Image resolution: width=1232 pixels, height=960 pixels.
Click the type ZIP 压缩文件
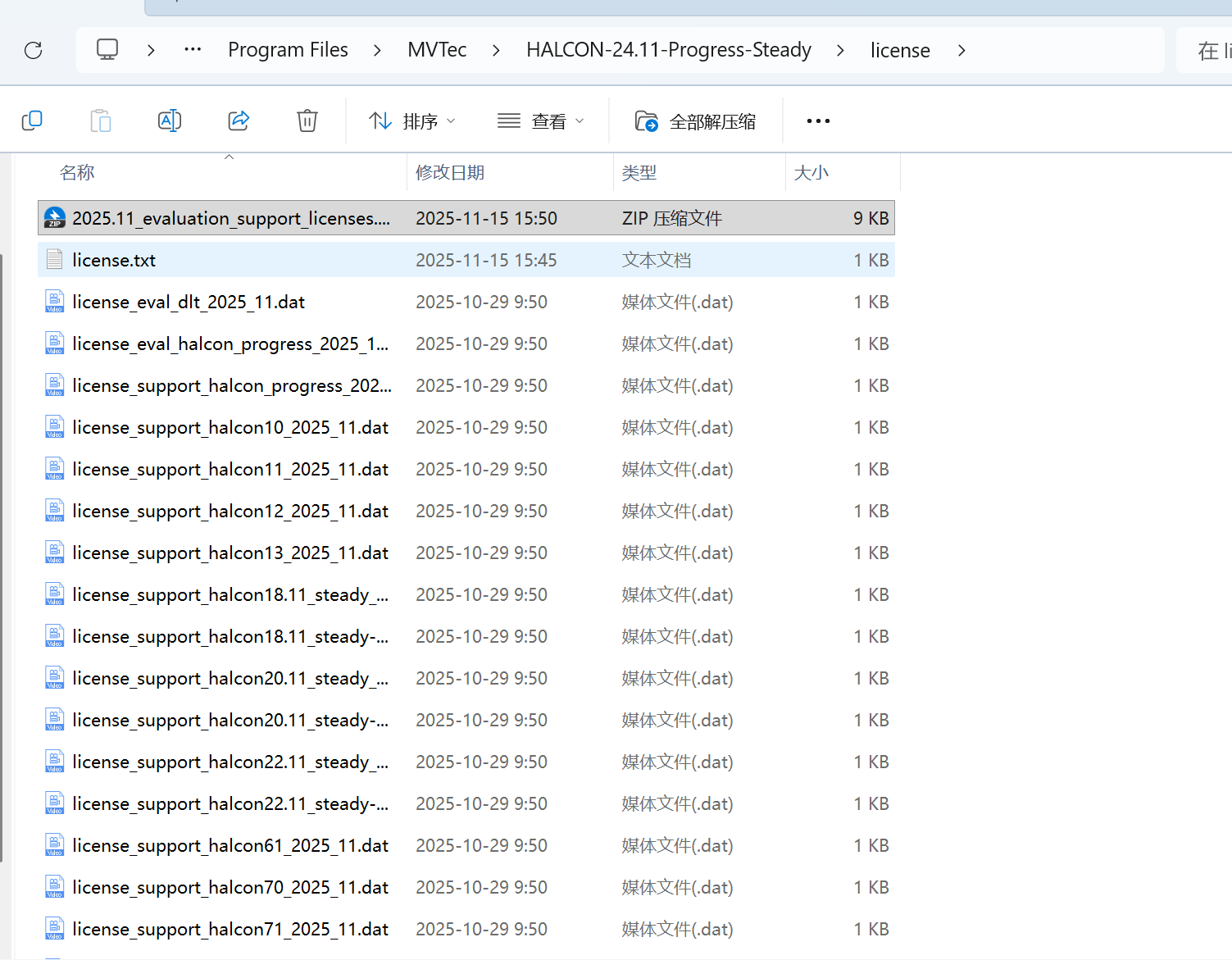(672, 218)
